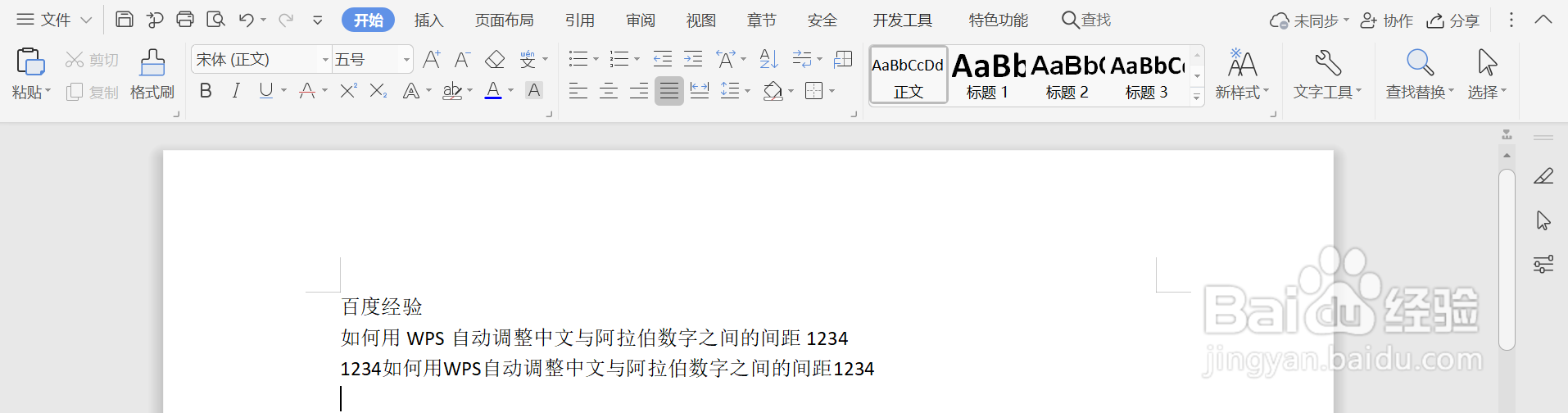
Task: Toggle Subscript formatting
Action: (x=378, y=91)
